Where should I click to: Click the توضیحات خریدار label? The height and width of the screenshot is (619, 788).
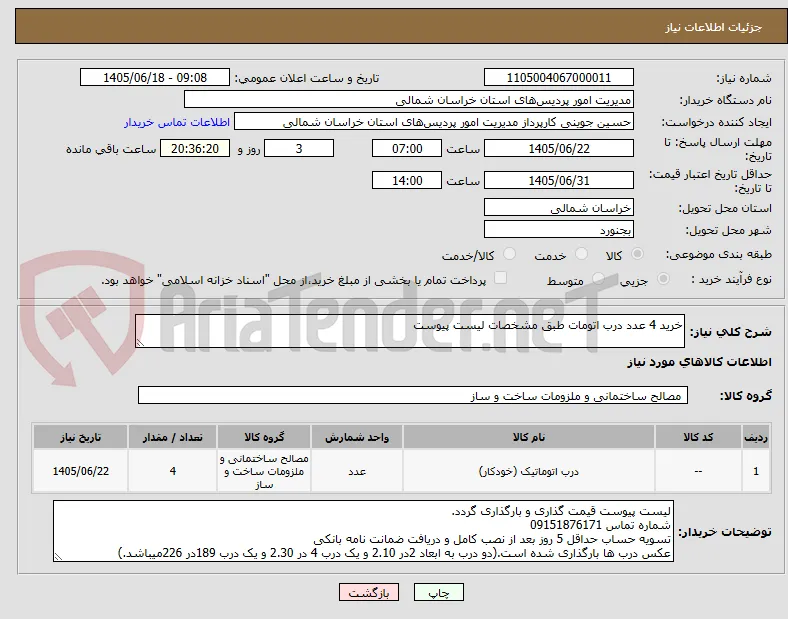725,532
